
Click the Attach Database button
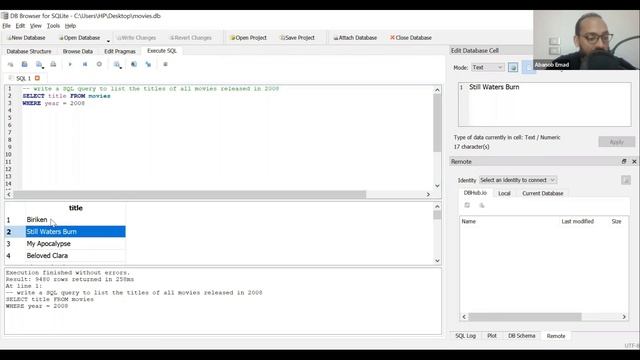click(355, 38)
